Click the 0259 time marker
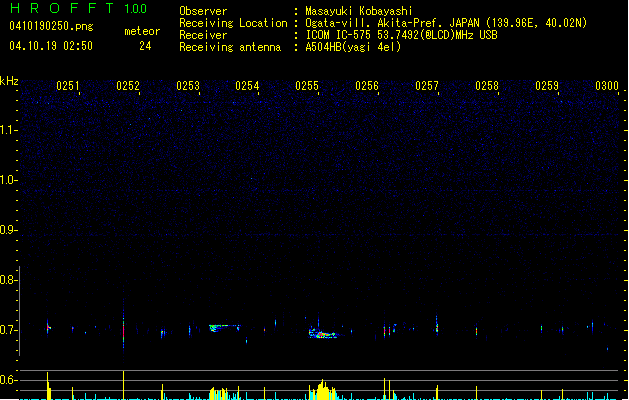 point(547,86)
